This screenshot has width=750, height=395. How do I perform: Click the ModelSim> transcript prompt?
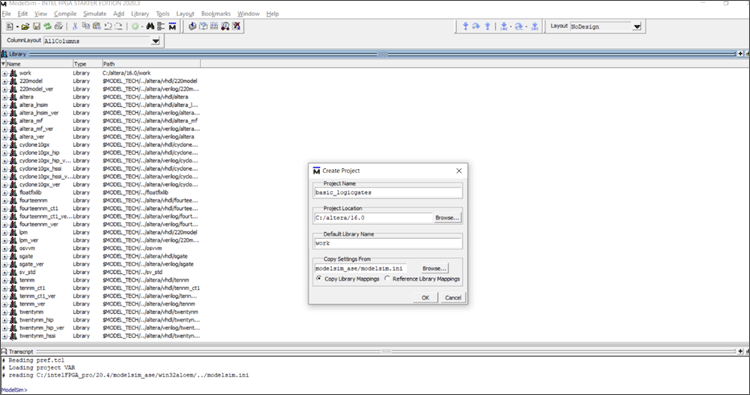[14, 390]
